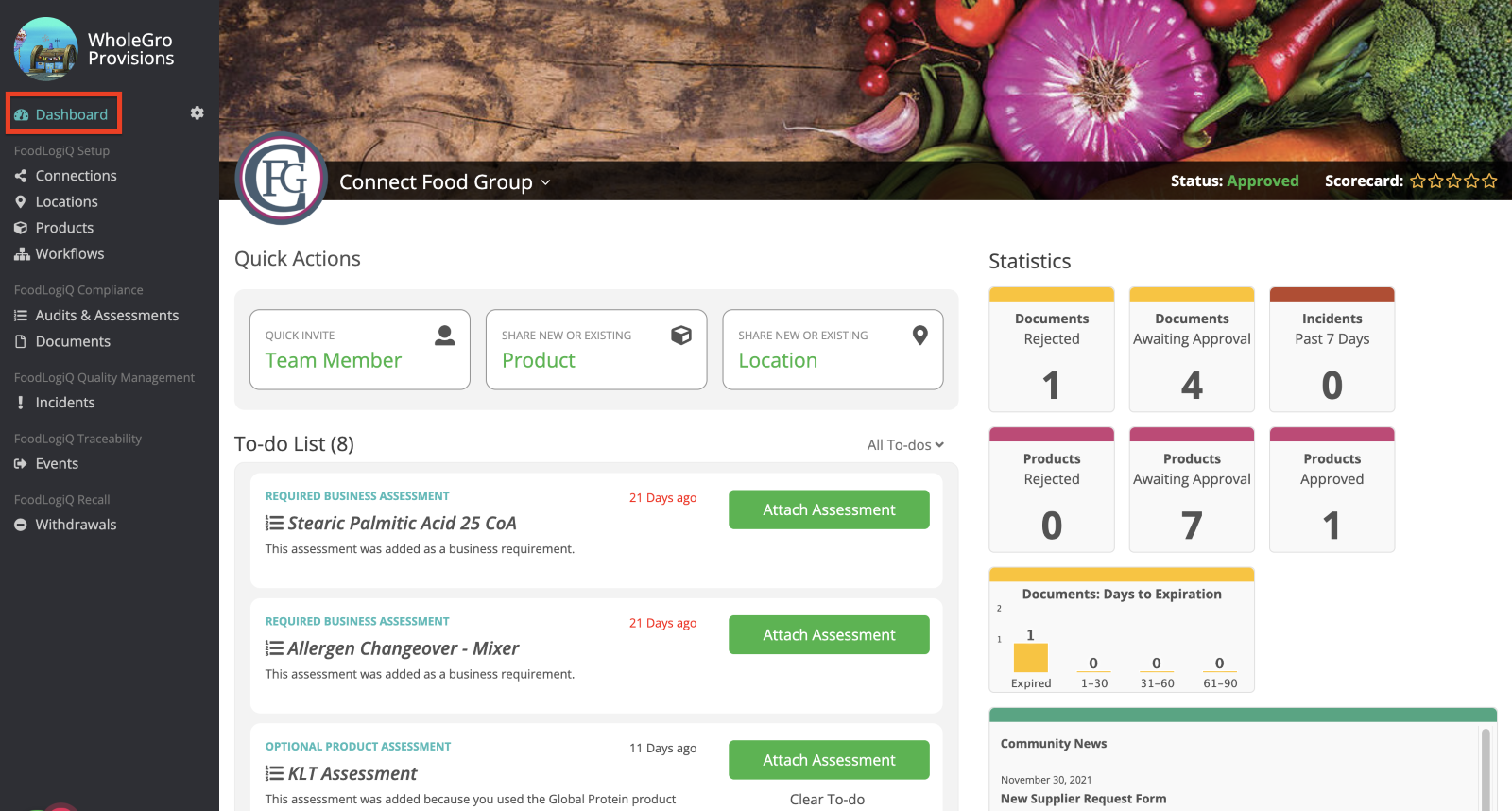The width and height of the screenshot is (1512, 811).
Task: Click the Events arrow icon in sidebar
Action: click(21, 463)
